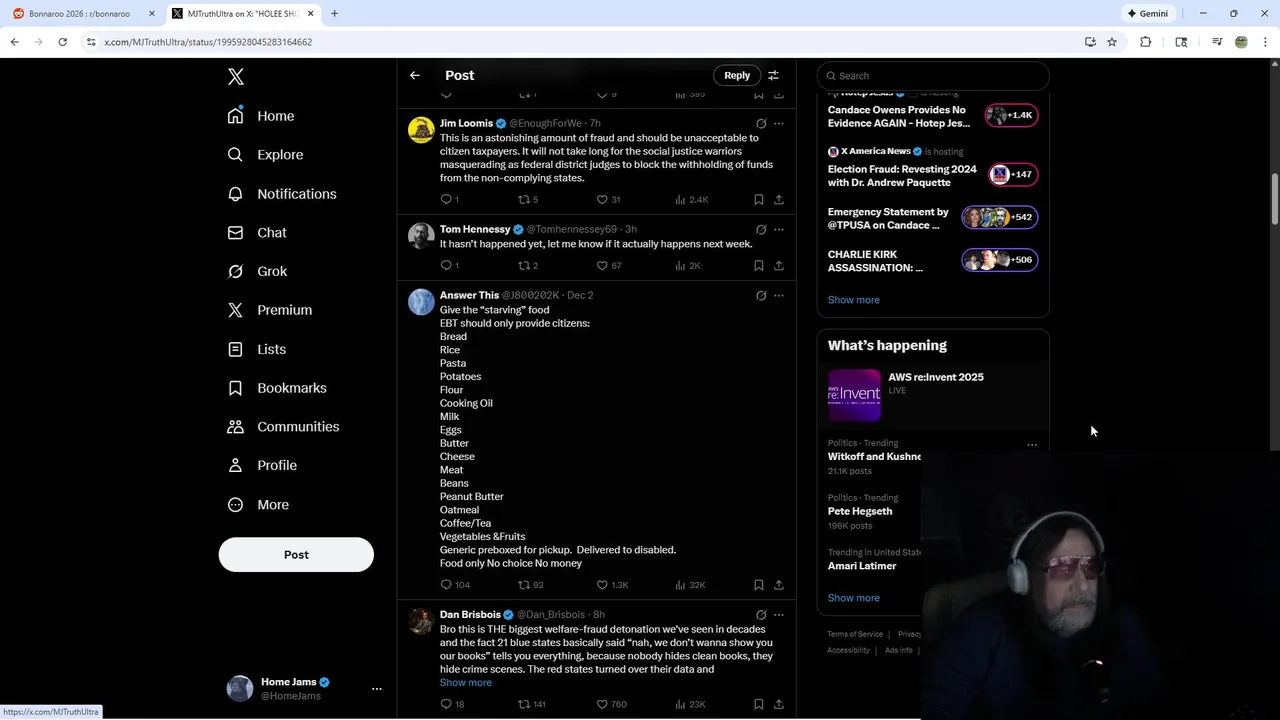
Task: Click the X logo icon
Action: coord(236,77)
